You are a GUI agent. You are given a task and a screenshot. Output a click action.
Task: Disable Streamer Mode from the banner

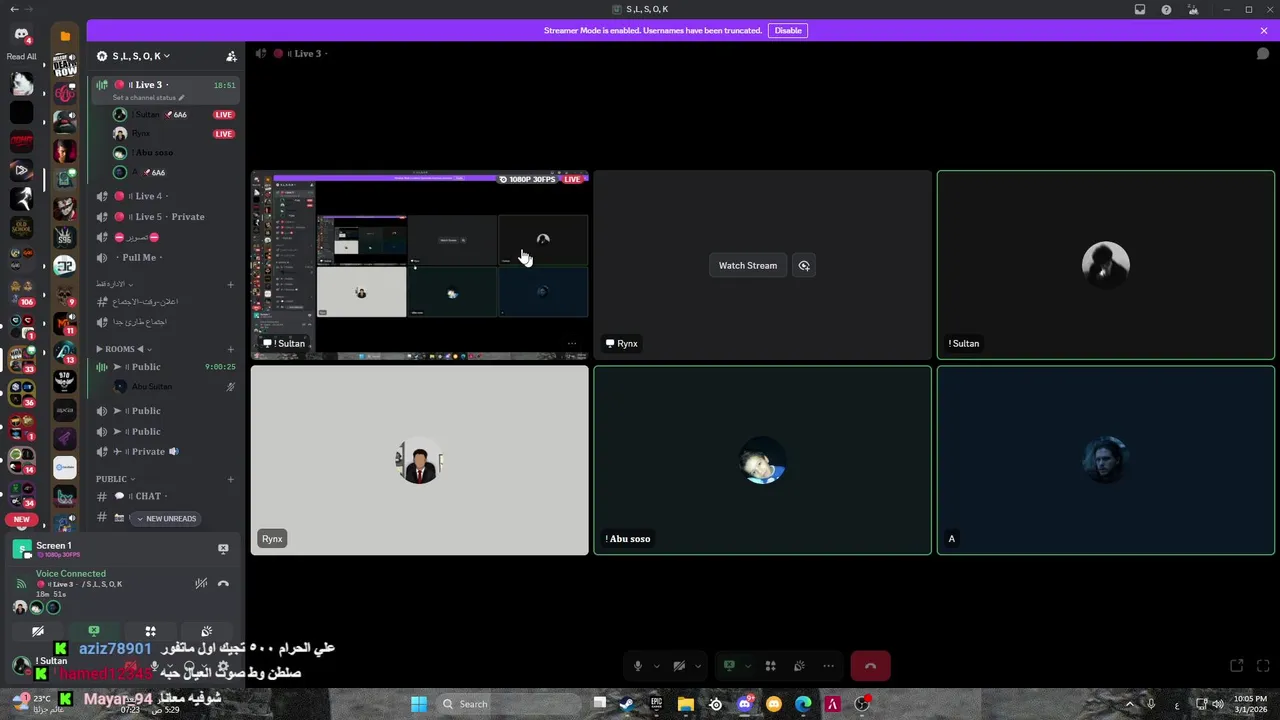788,30
